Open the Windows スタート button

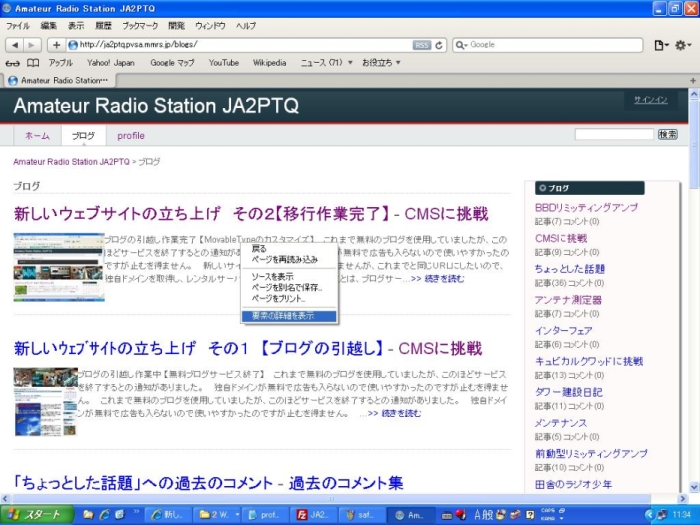[x=37, y=515]
